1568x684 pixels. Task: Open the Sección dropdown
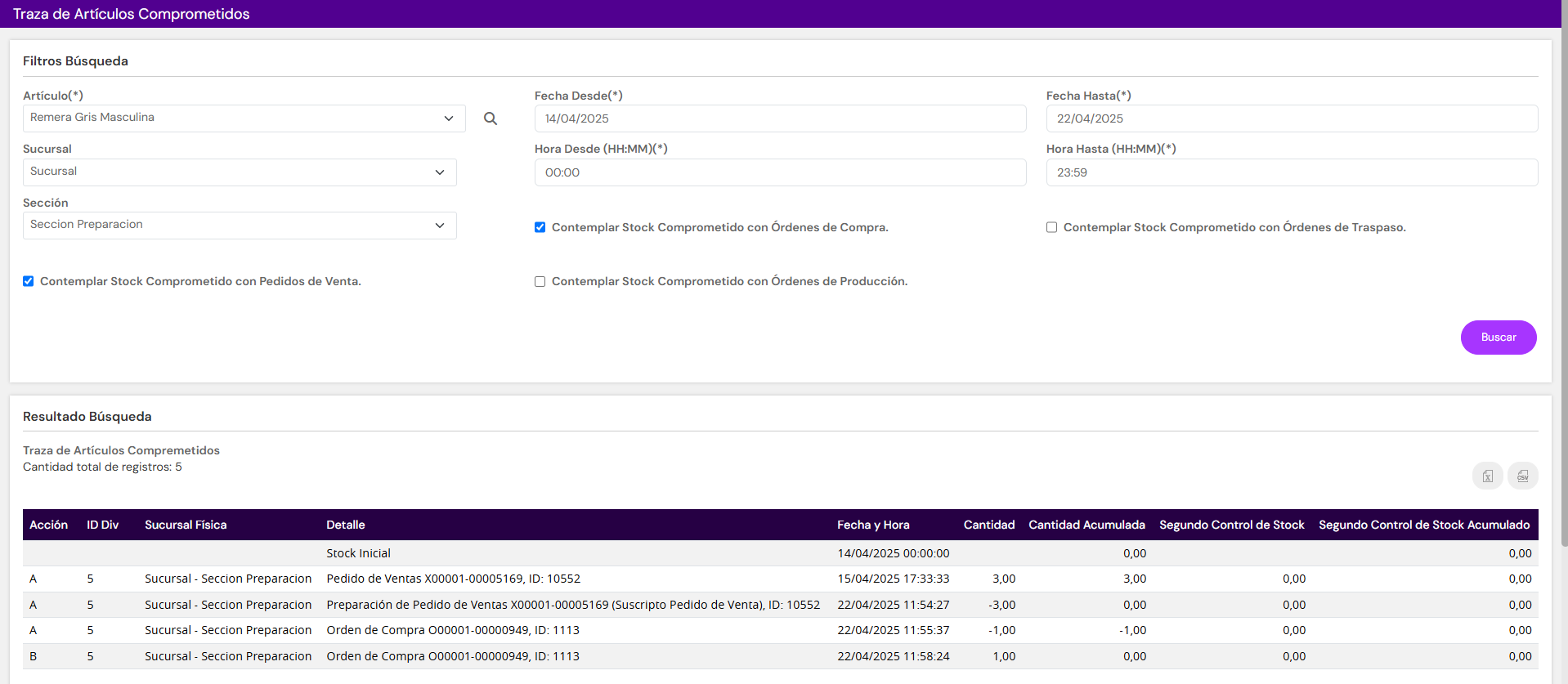239,226
